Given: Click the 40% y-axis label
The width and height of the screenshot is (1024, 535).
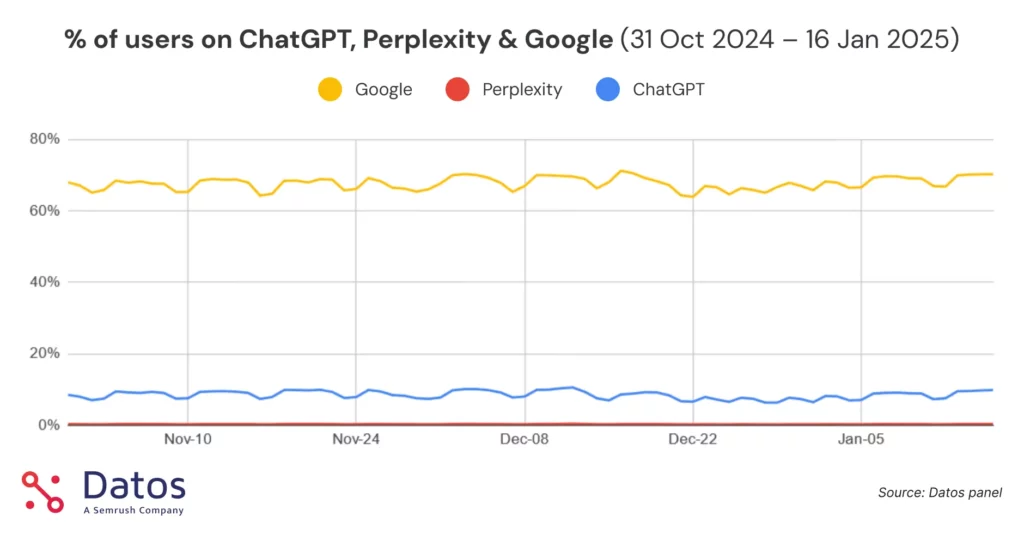Looking at the screenshot, I should click(45, 282).
